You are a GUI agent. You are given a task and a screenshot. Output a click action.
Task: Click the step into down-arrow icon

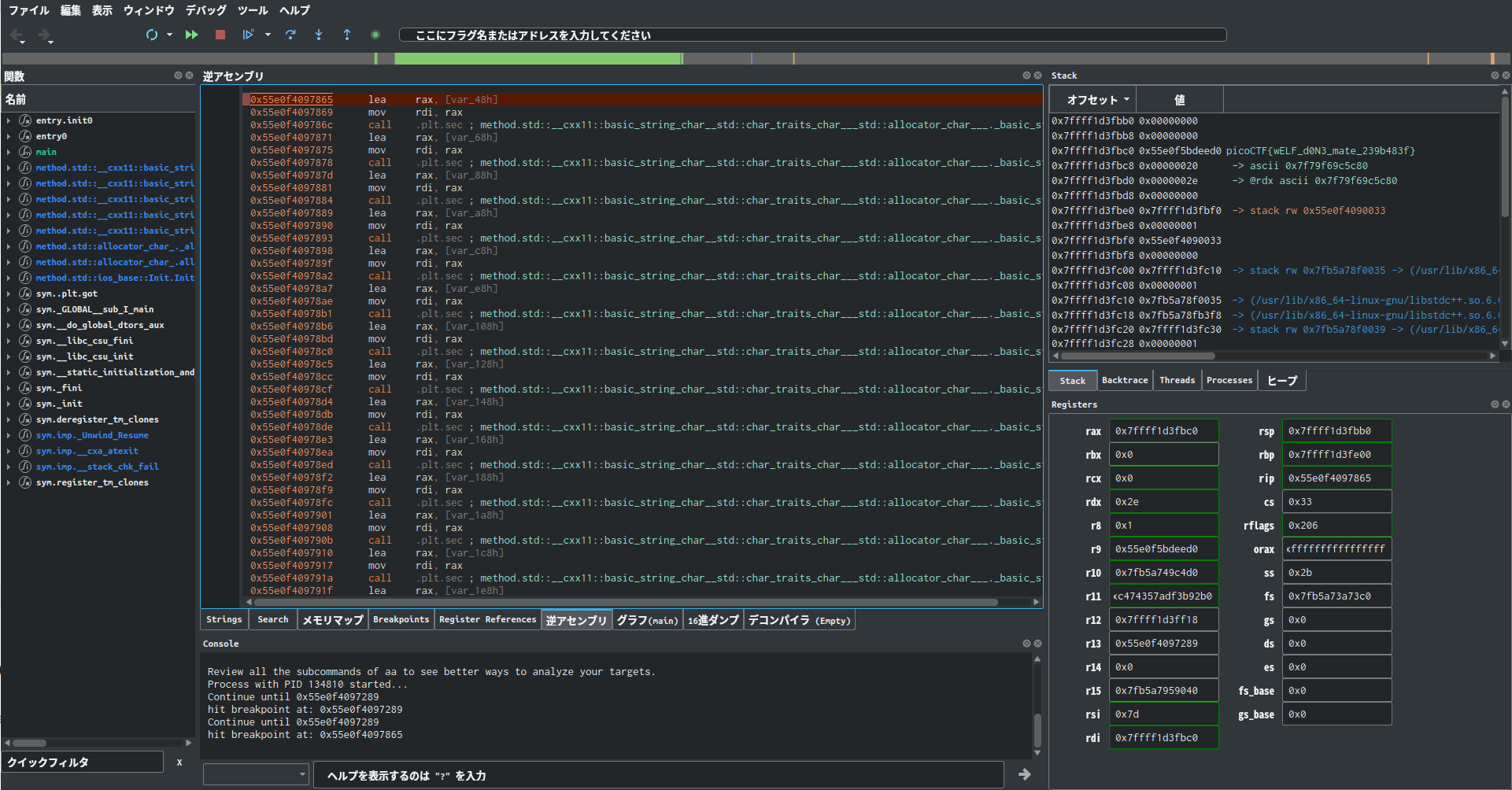(x=319, y=35)
